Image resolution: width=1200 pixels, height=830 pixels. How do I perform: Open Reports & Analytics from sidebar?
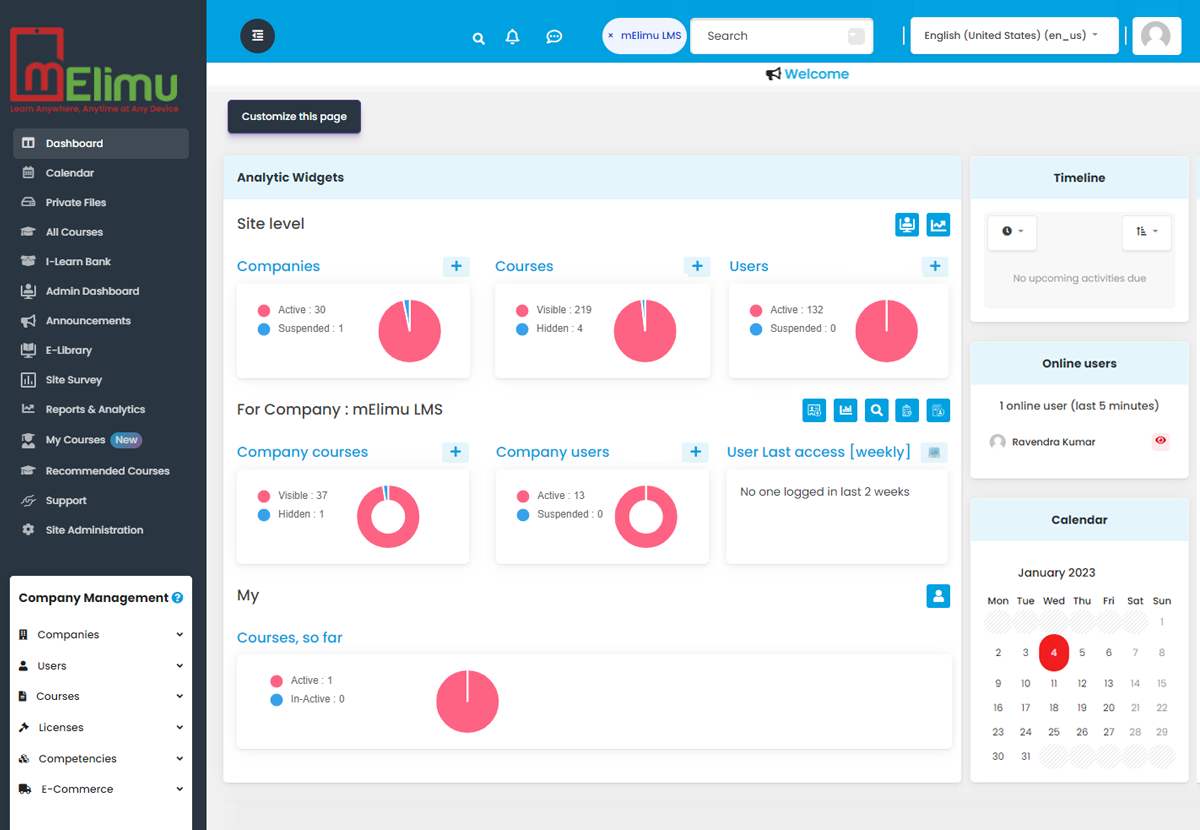coord(95,409)
